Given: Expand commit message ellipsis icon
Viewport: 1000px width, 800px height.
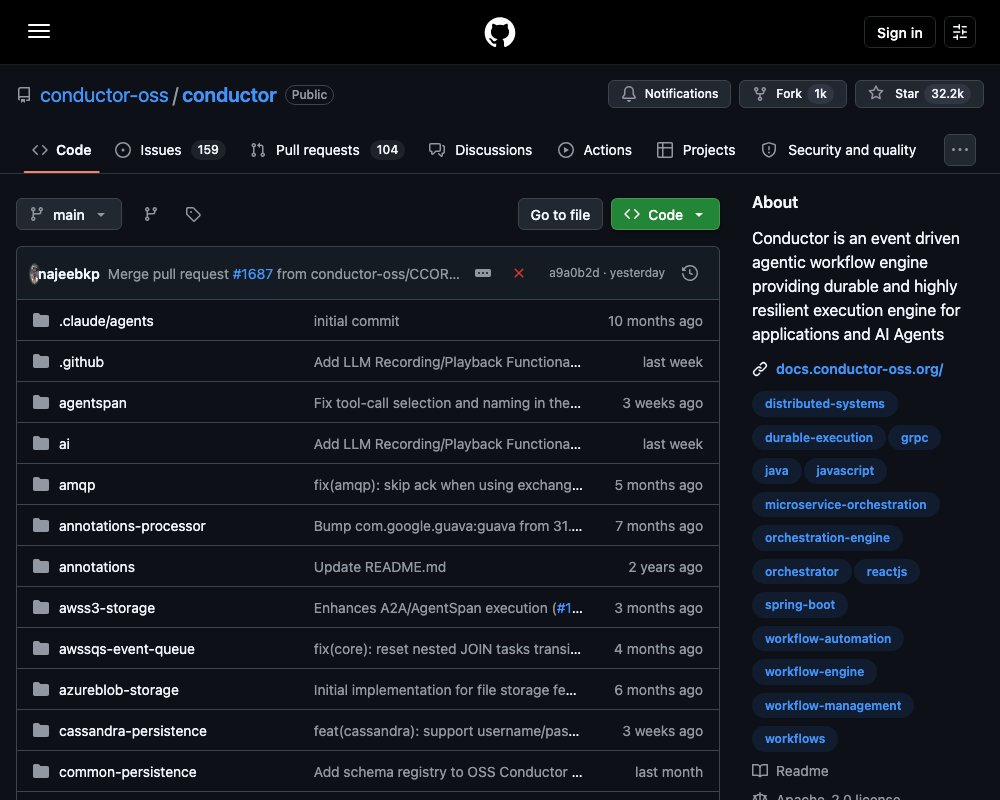Looking at the screenshot, I should 483,273.
